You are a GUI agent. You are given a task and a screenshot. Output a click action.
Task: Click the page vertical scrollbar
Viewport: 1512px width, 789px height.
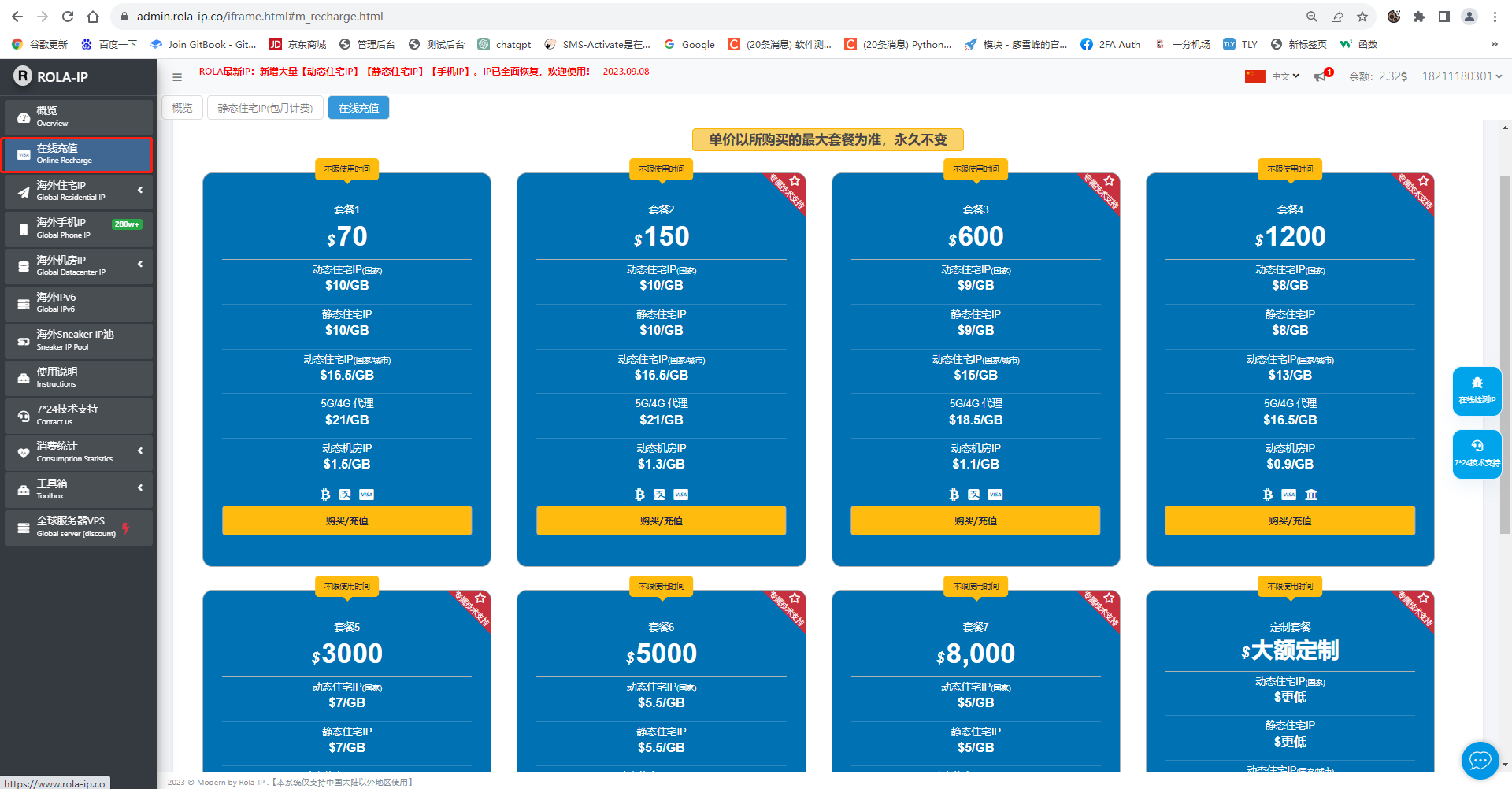pyautogui.click(x=1505, y=354)
